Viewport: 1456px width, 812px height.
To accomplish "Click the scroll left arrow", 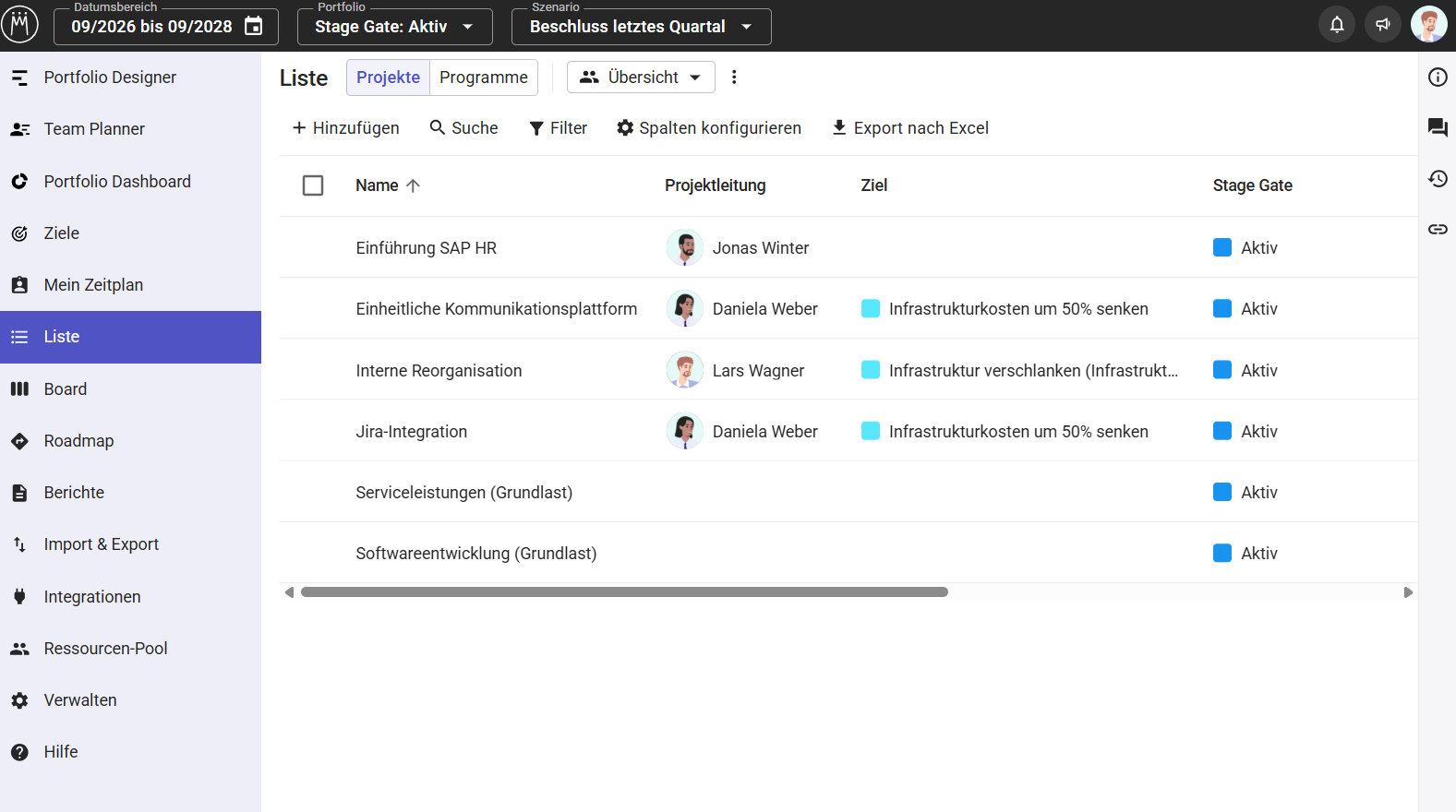I will click(x=289, y=592).
